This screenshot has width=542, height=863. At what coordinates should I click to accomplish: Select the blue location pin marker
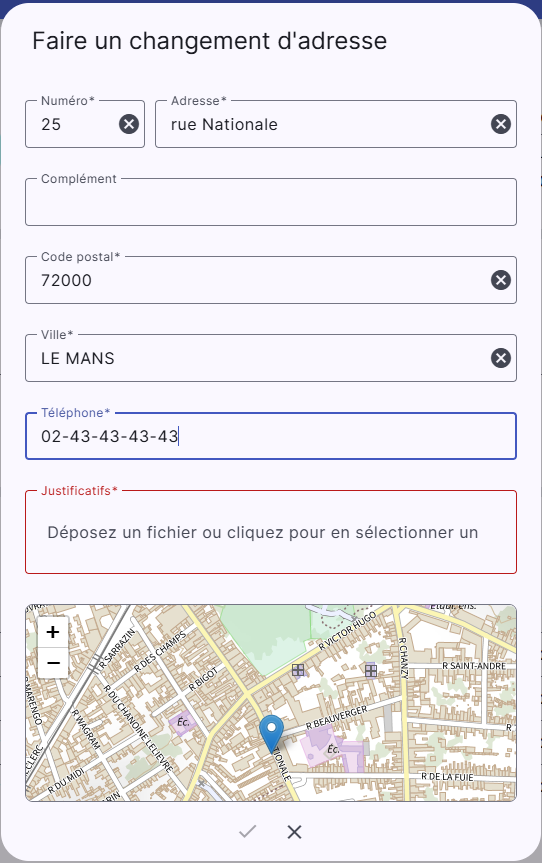coord(271,734)
